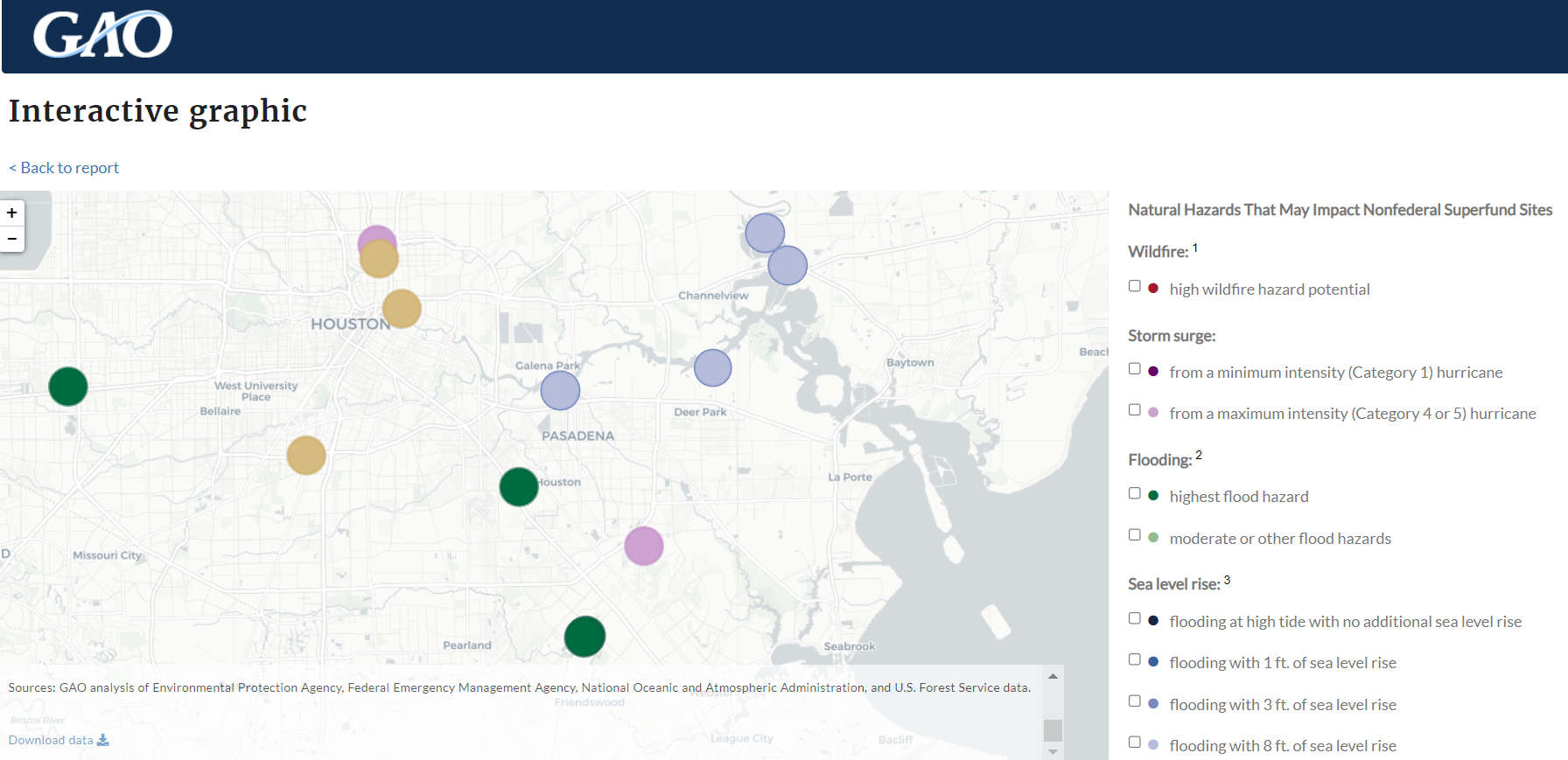
Task: Click the green site marker west of Bellaire
Action: coord(68,387)
